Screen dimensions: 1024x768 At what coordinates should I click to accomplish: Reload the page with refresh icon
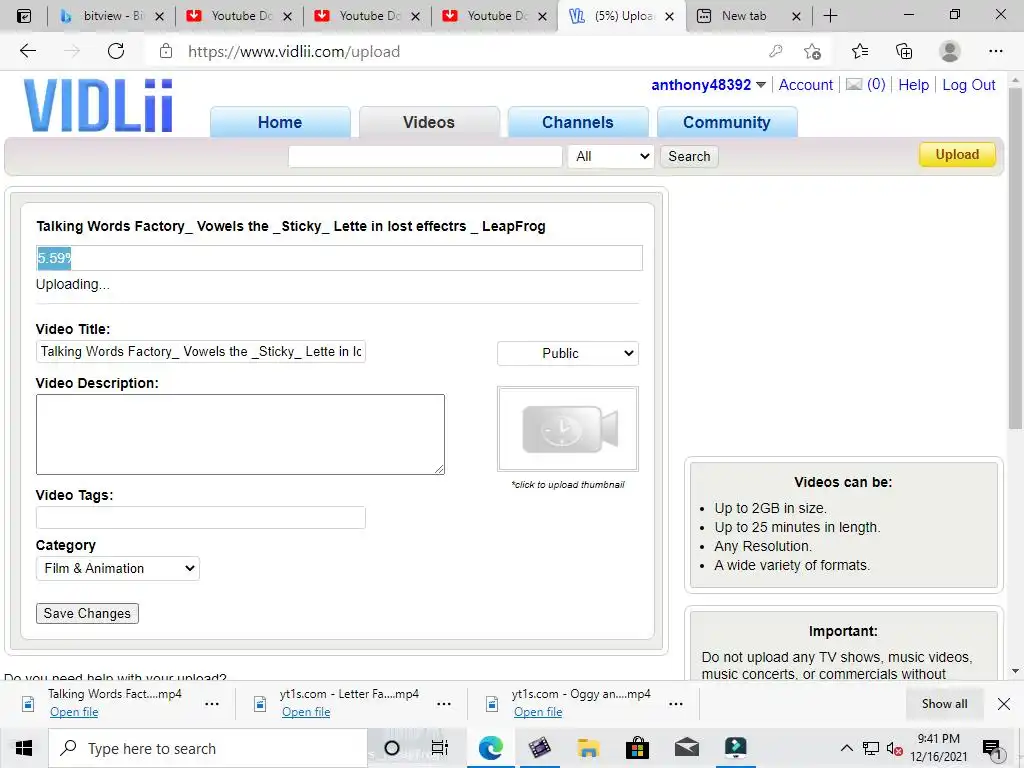[x=116, y=51]
